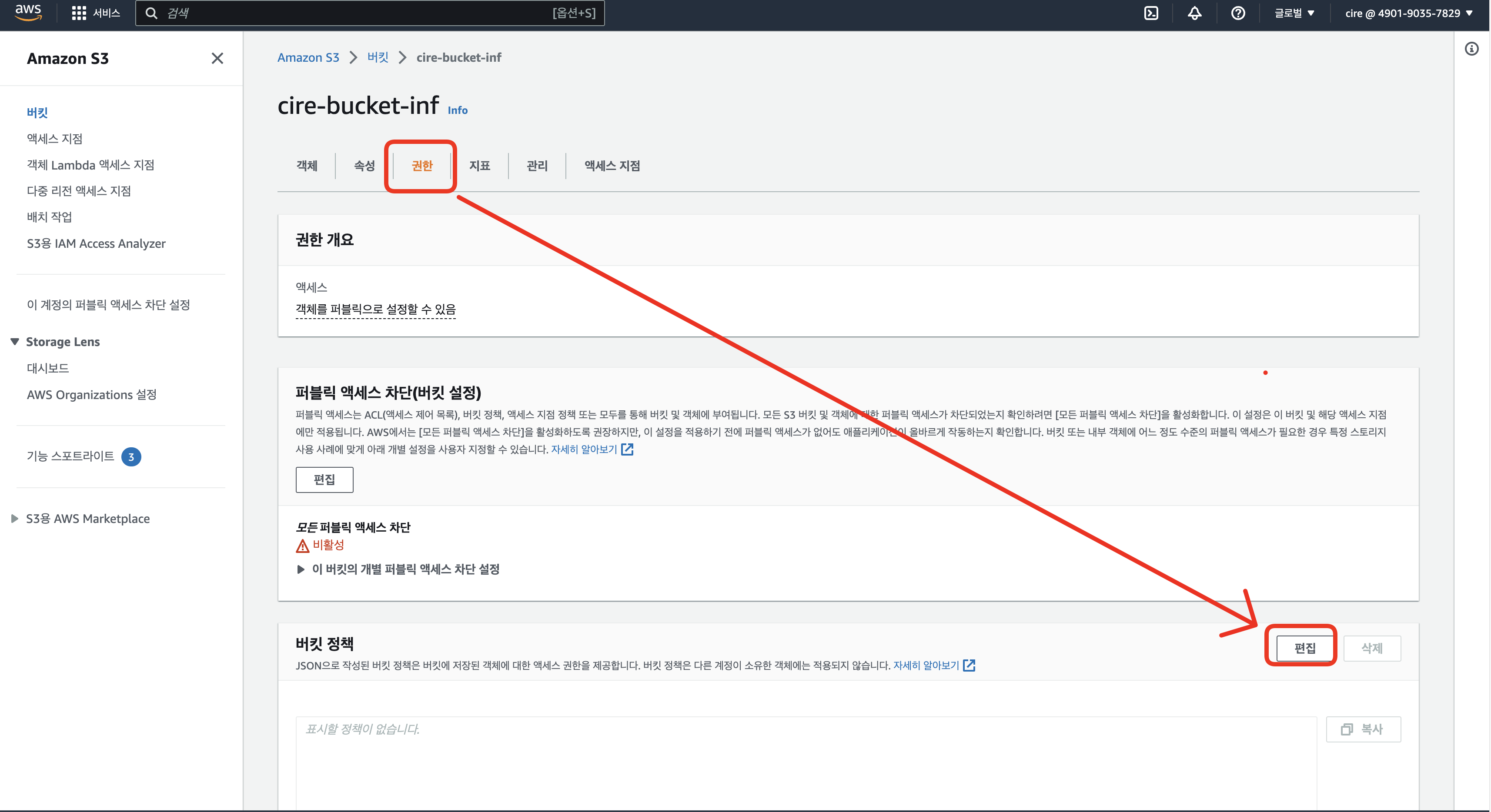Image resolution: width=1491 pixels, height=812 pixels.
Task: Open AWS Organizations 설정
Action: point(91,394)
